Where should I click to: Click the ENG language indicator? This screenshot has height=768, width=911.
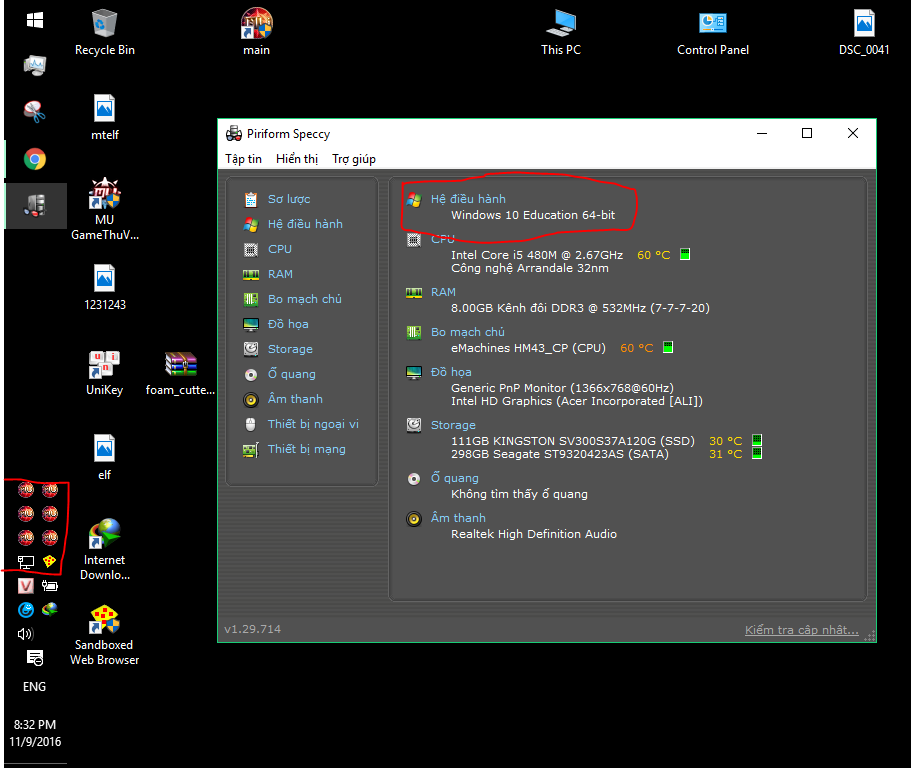(x=34, y=687)
